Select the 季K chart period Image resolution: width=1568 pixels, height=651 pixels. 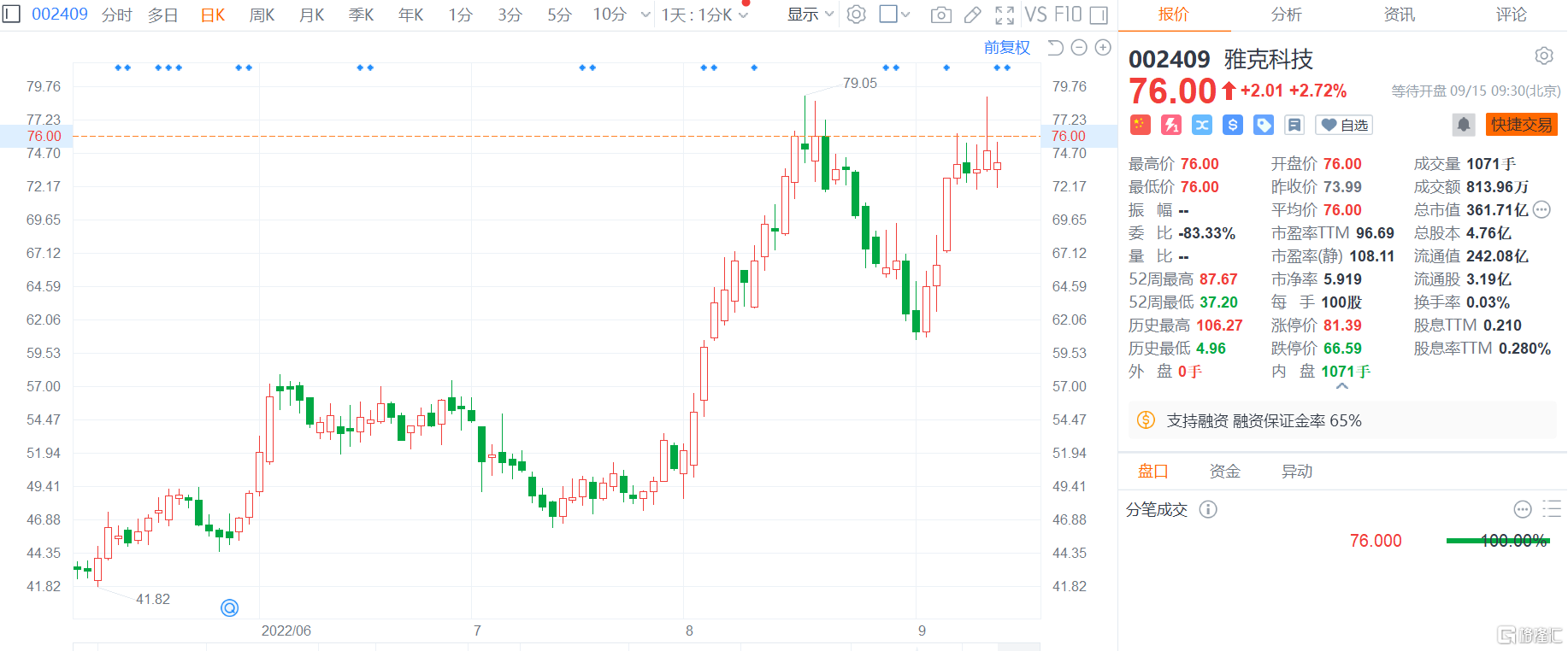[x=361, y=15]
